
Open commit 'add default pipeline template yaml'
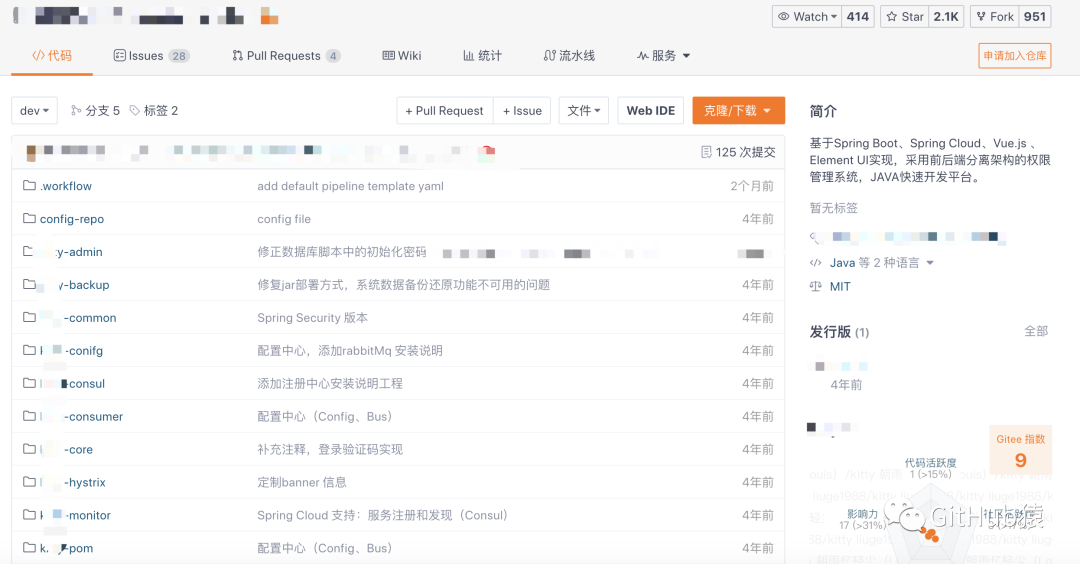coord(350,186)
